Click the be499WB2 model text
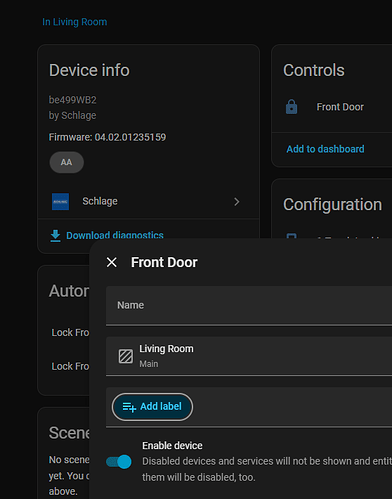 point(73,100)
